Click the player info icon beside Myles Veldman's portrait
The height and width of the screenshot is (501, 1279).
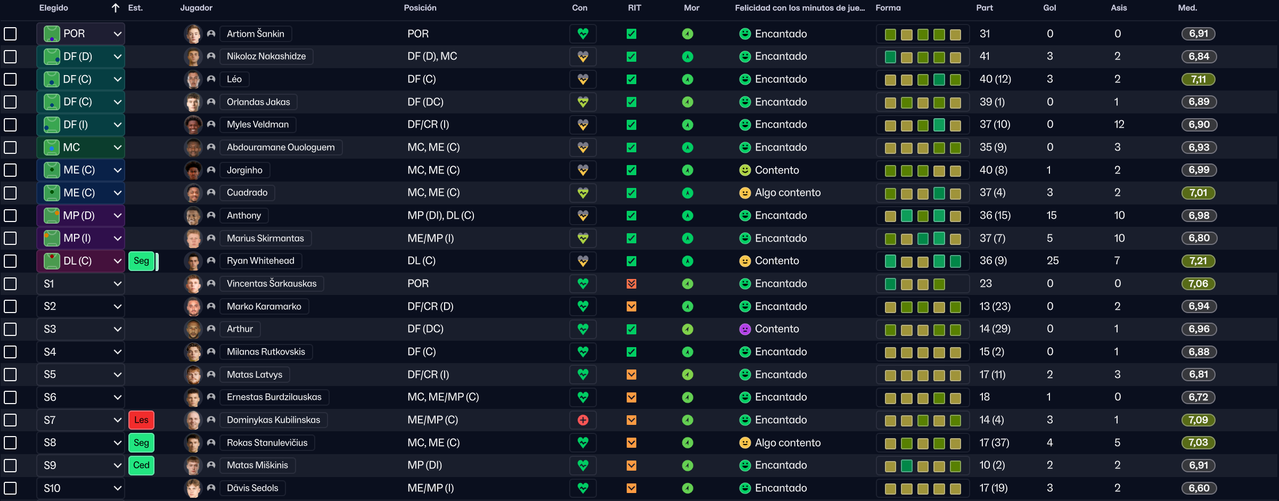[x=211, y=125]
